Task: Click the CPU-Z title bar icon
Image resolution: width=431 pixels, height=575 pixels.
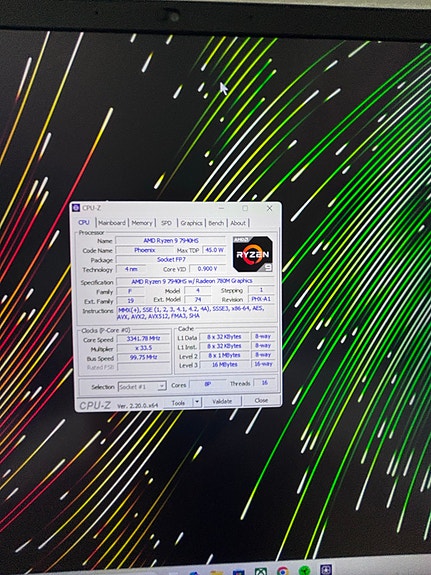Action: click(76, 208)
